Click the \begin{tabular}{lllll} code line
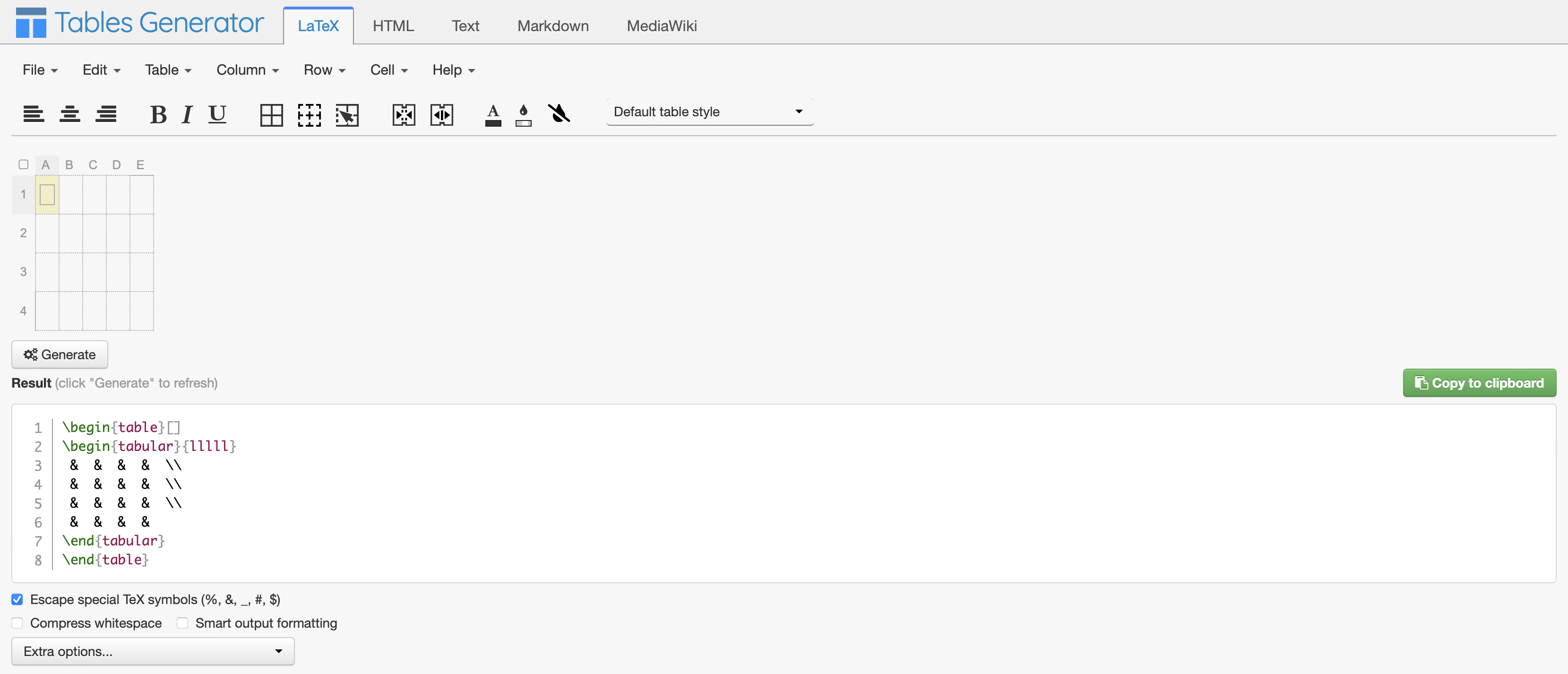This screenshot has height=674, width=1568. click(x=149, y=446)
